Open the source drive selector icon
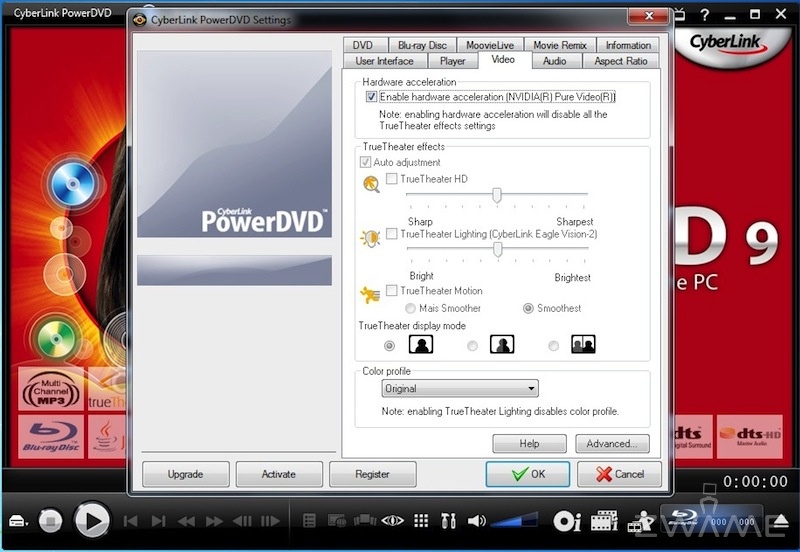The image size is (800, 552). (18, 521)
